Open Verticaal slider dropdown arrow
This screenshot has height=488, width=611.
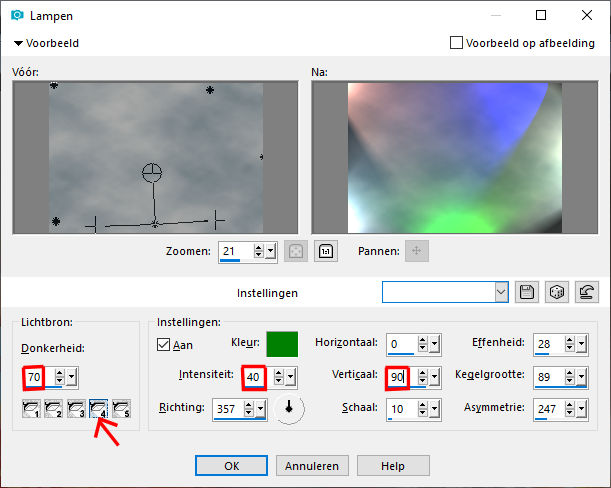click(x=434, y=377)
